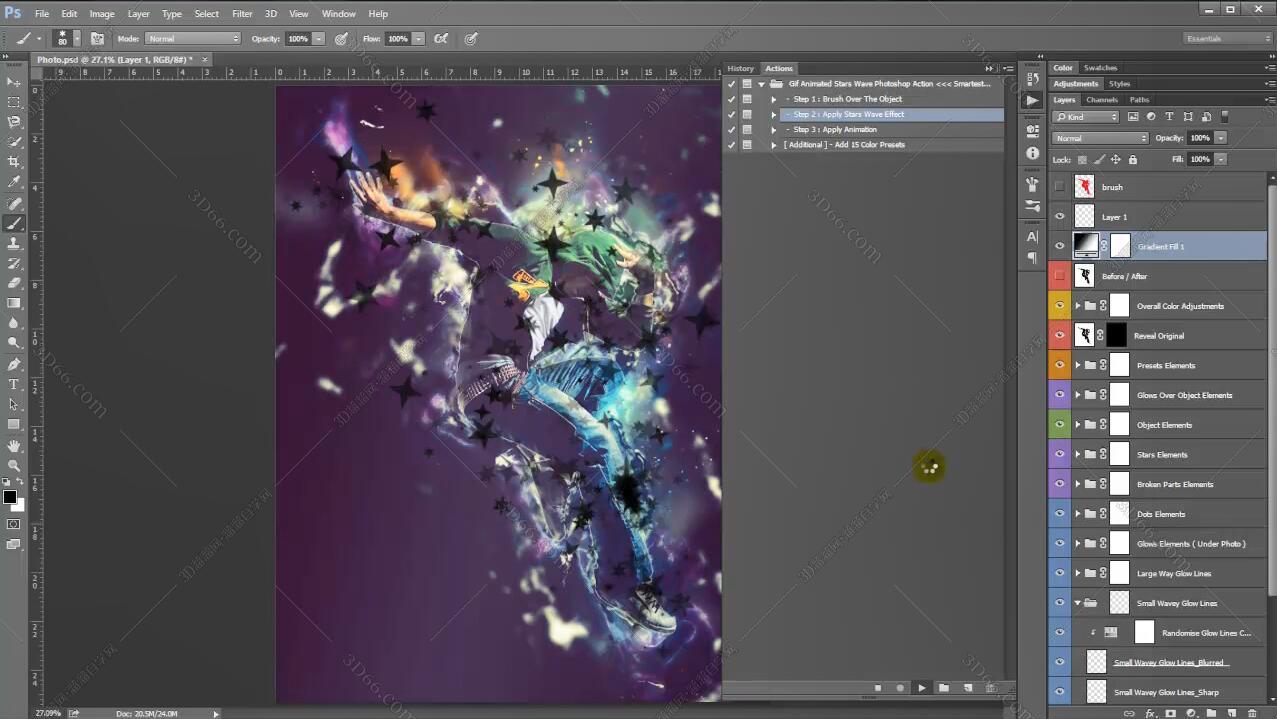1277x719 pixels.
Task: Click the Play selection button in Actions panel
Action: click(x=921, y=688)
